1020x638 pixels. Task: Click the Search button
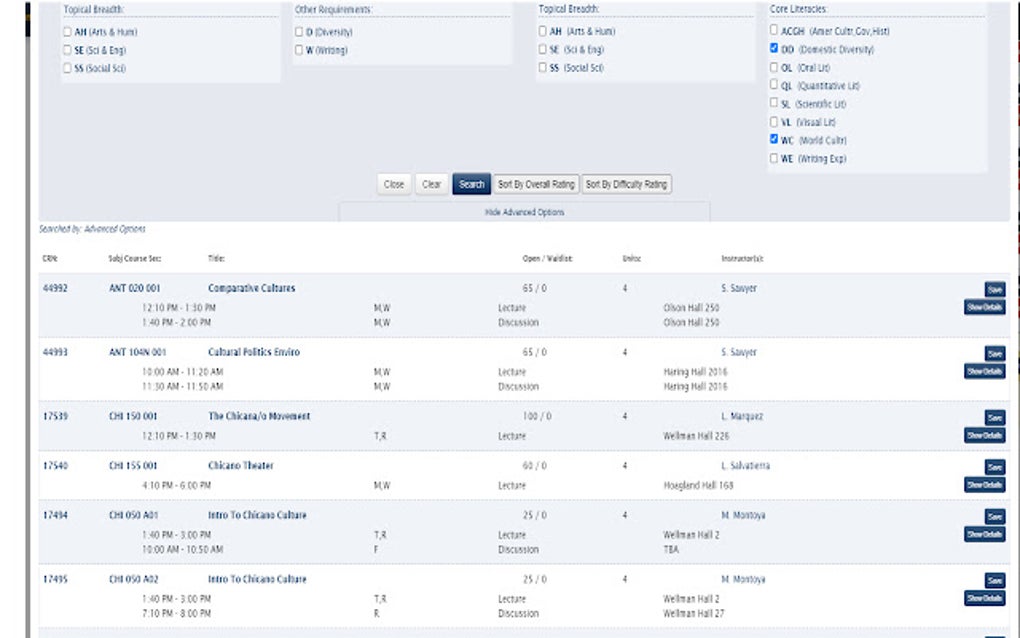point(472,184)
